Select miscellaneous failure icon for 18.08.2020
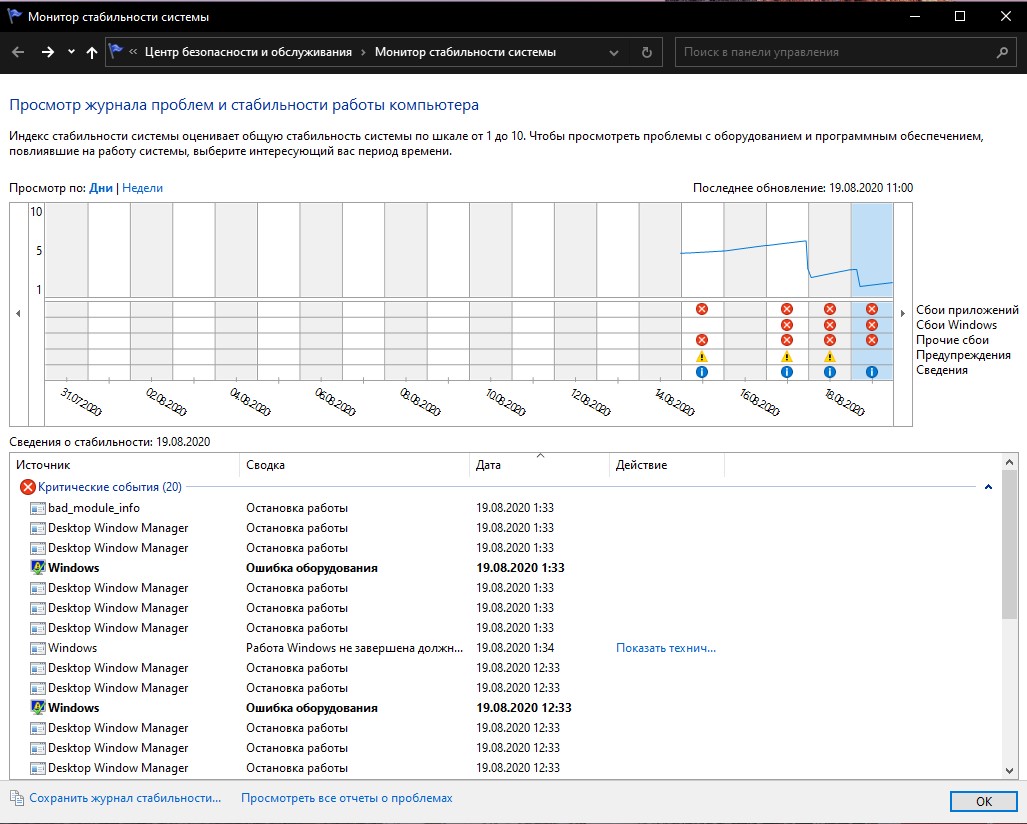Viewport: 1027px width, 824px height. [x=830, y=340]
